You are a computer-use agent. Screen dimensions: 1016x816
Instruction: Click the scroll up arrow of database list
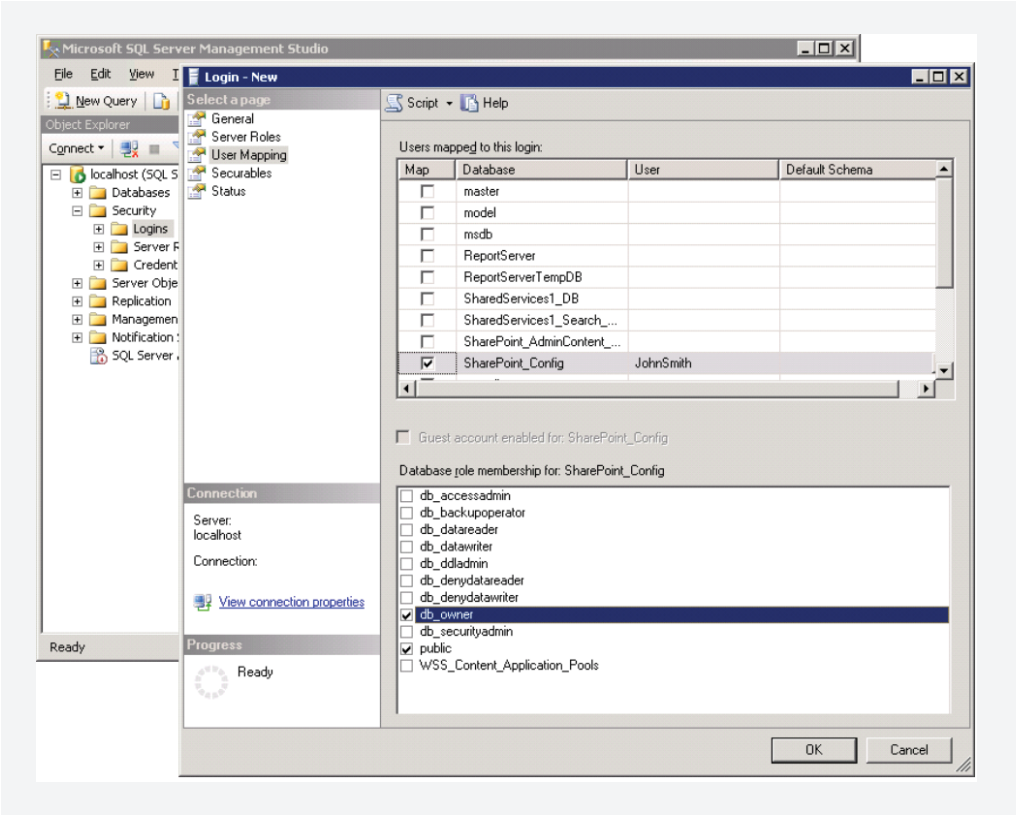click(944, 169)
